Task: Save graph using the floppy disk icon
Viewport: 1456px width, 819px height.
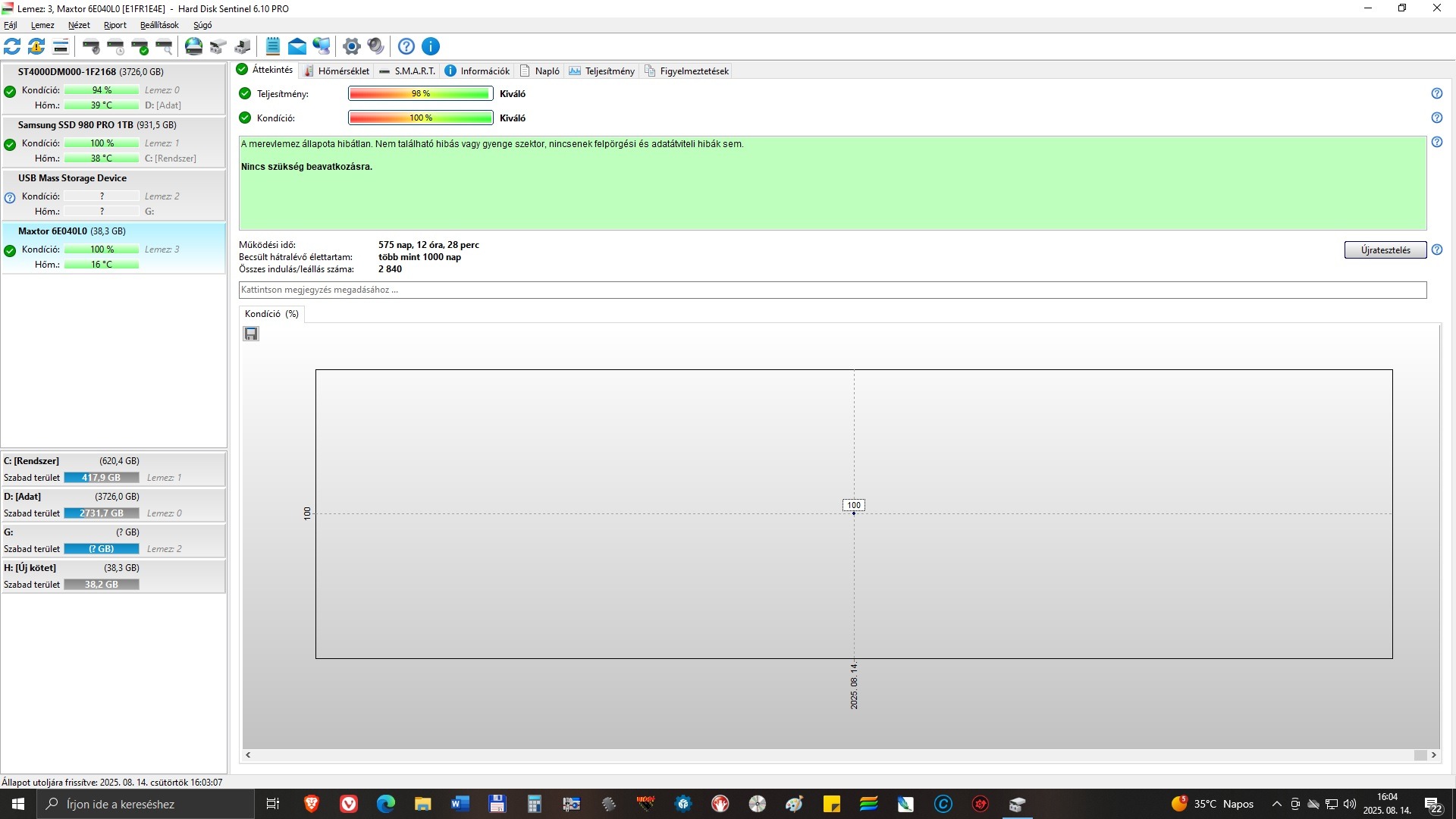Action: pyautogui.click(x=251, y=334)
